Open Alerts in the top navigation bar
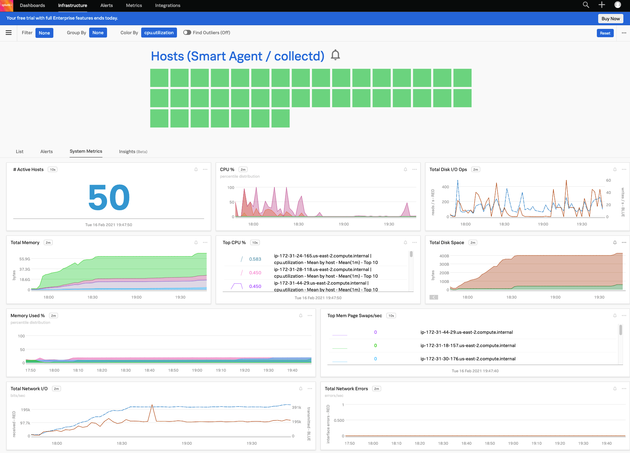The height and width of the screenshot is (453, 630). point(106,5)
